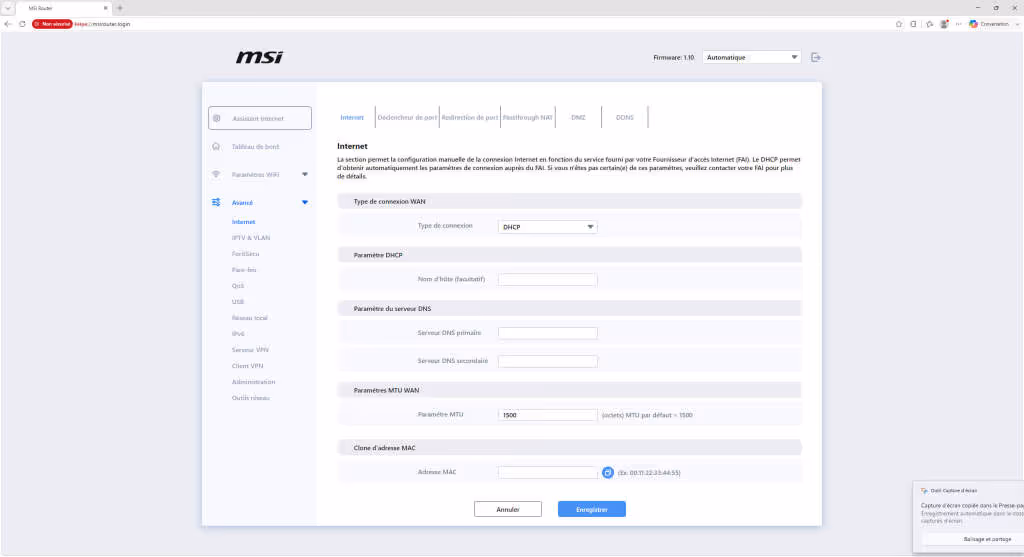The height and width of the screenshot is (557, 1024).
Task: Open IPTV & VLAN in the sidebar
Action: (x=251, y=238)
